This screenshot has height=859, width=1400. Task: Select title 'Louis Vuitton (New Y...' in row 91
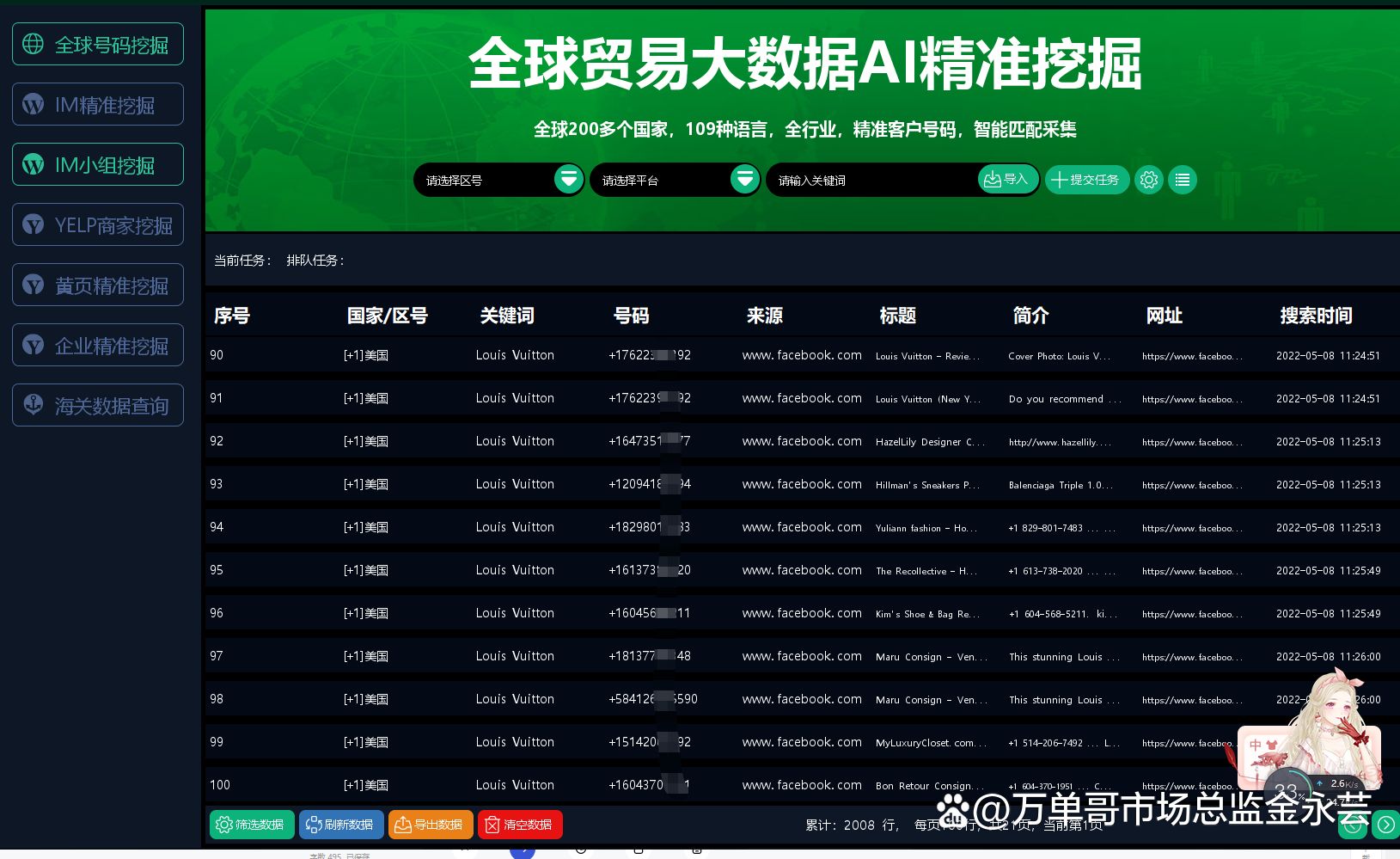point(927,399)
